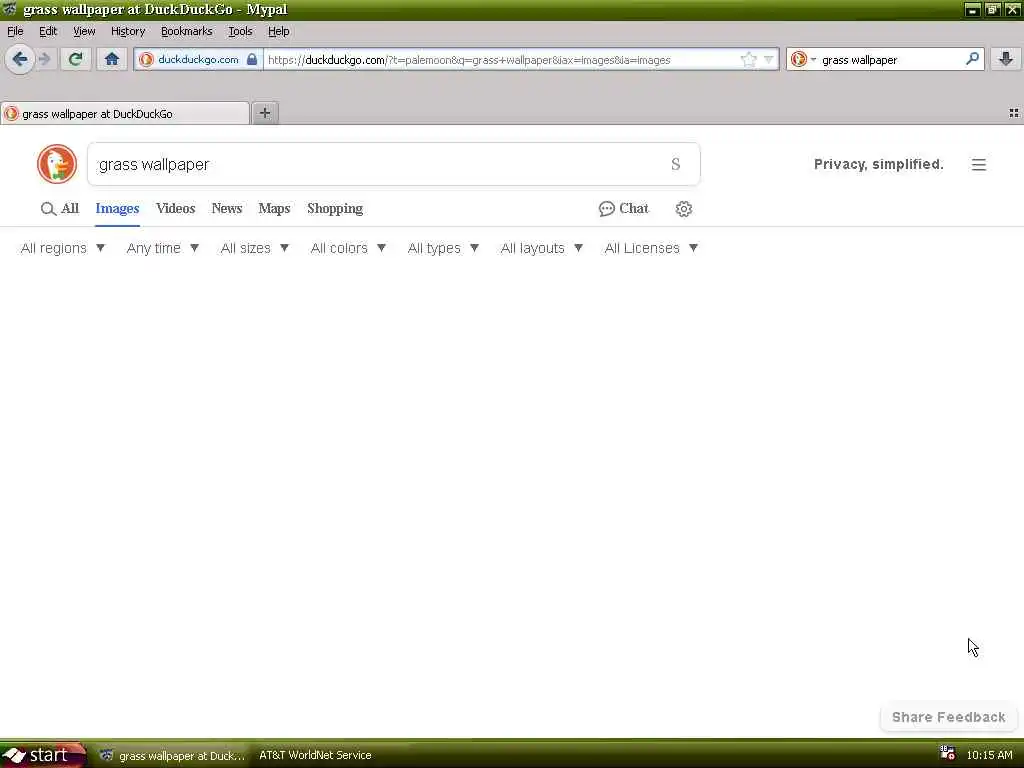Viewport: 1024px width, 768px height.
Task: Open the Bookmarks menu
Action: pos(187,31)
